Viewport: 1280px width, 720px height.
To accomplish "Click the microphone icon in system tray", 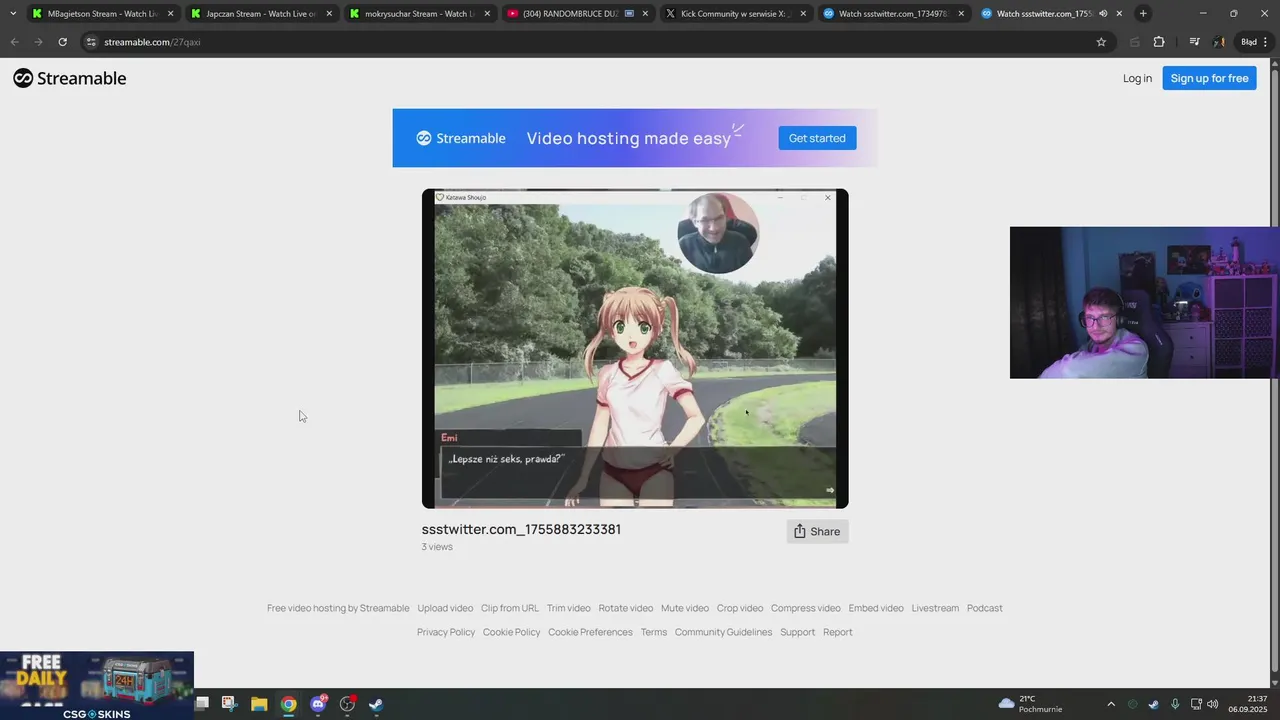I will (x=1175, y=704).
